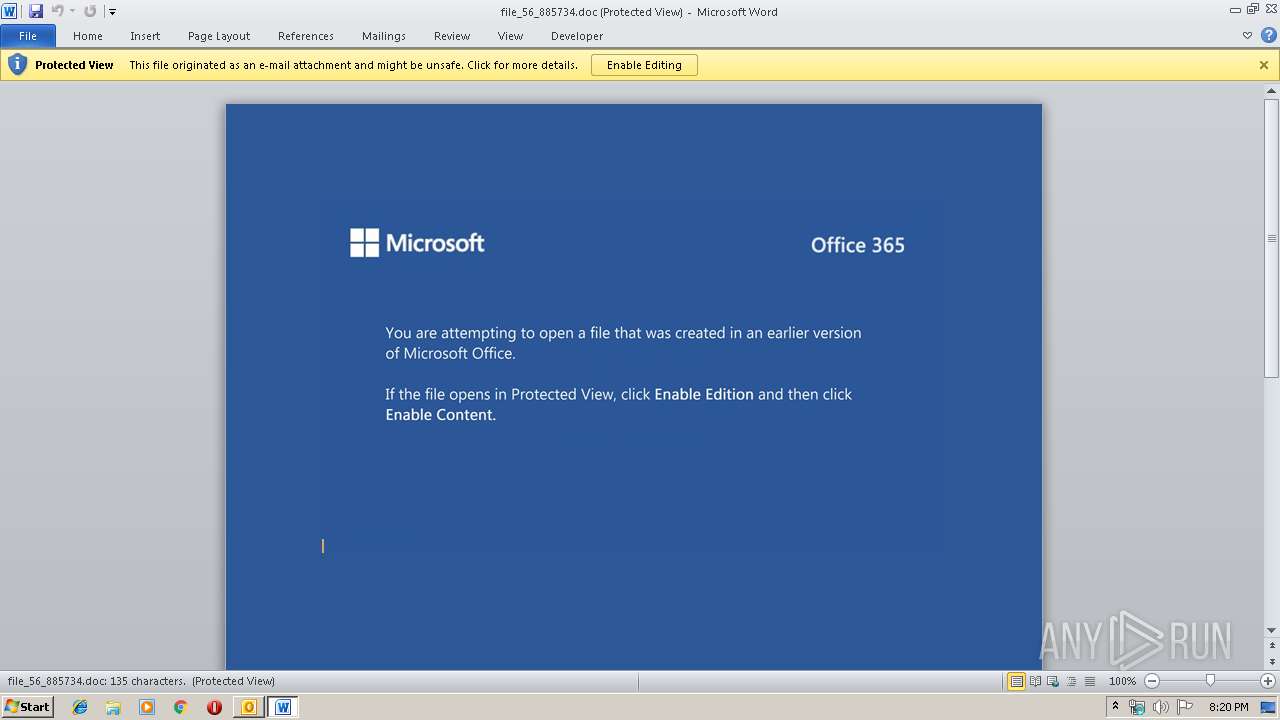This screenshot has width=1280, height=720.
Task: Click the 'Office 365' text in document
Action: pos(858,245)
